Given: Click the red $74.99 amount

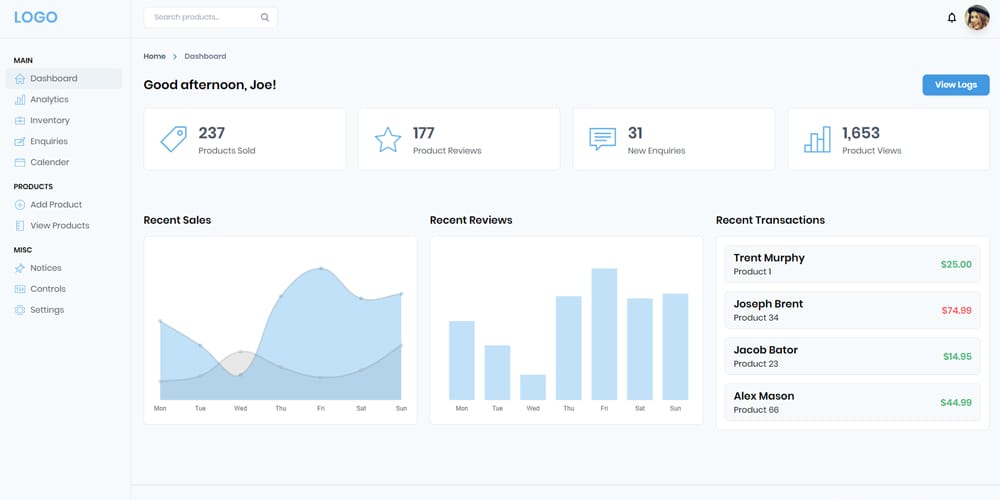Looking at the screenshot, I should pyautogui.click(x=956, y=310).
